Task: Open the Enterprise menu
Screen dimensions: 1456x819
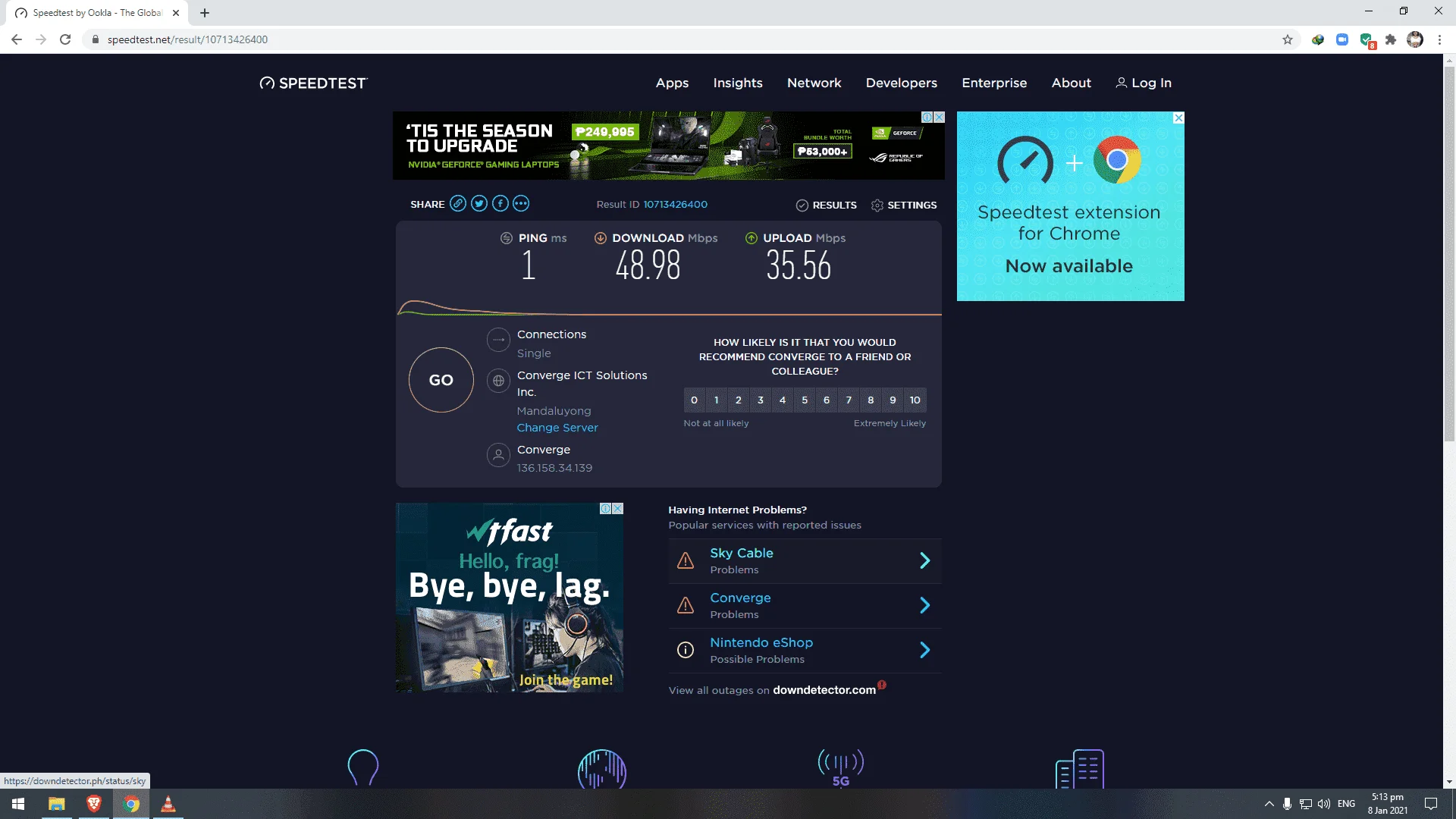Action: (x=994, y=83)
